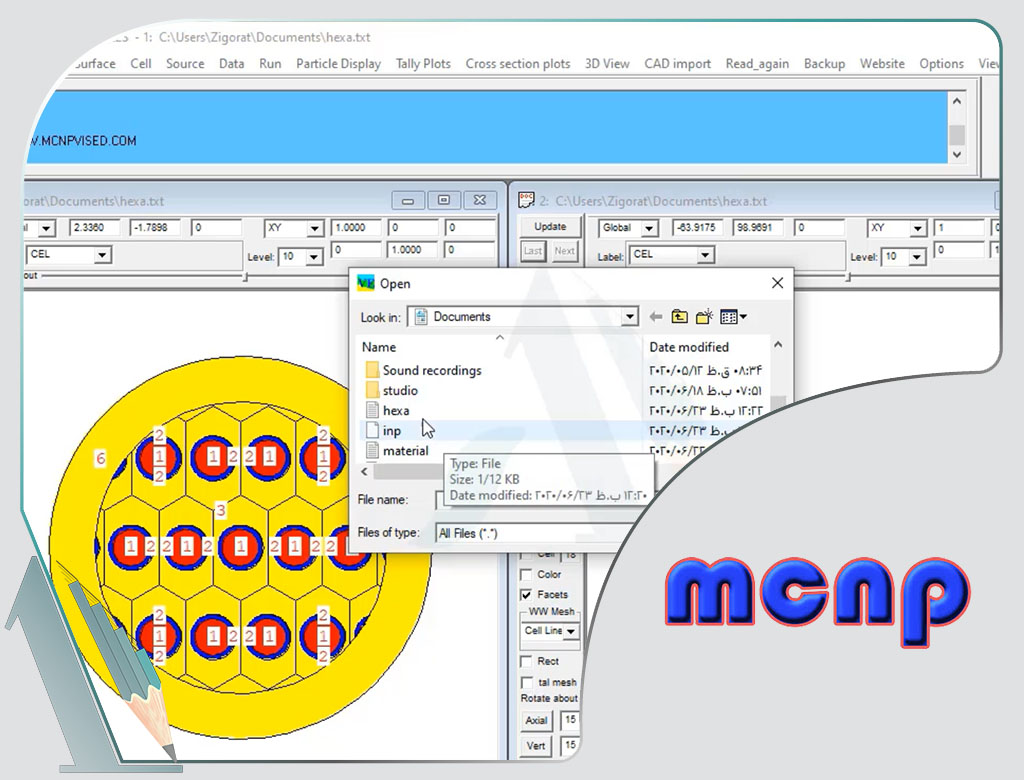The width and height of the screenshot is (1024, 780).
Task: Open the studio folder
Action: click(x=399, y=390)
